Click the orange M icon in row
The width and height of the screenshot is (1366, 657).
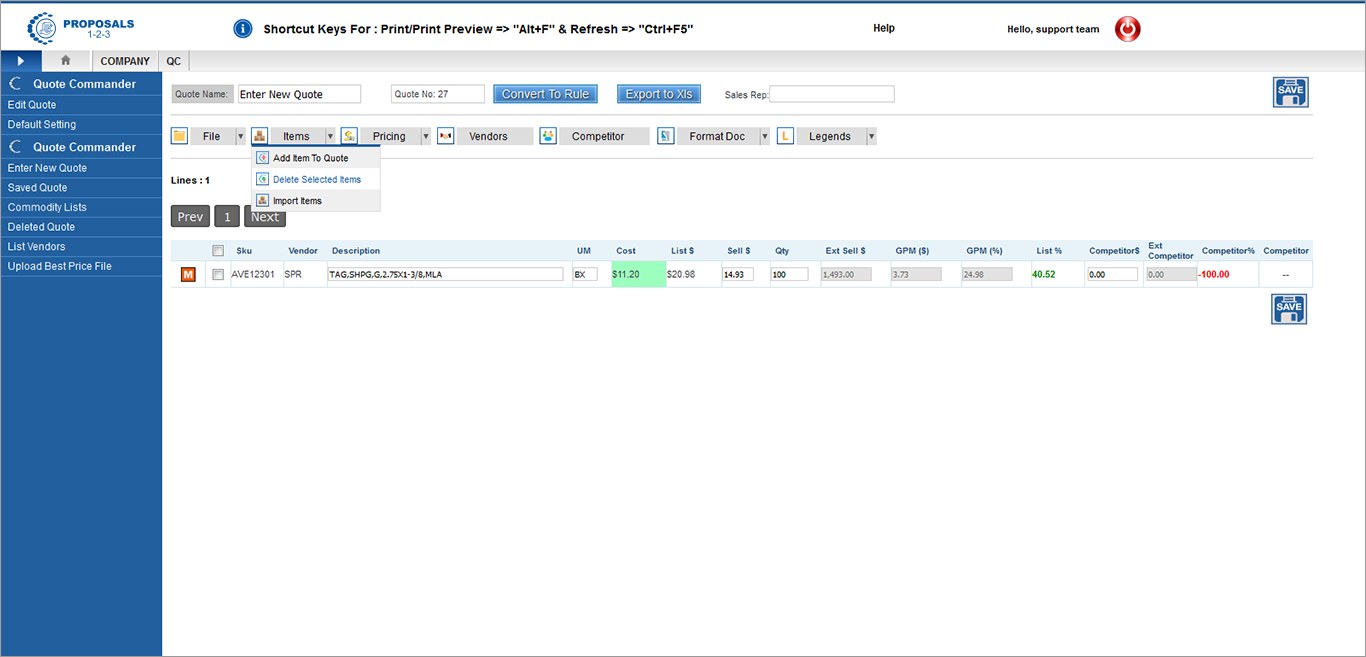(x=188, y=274)
